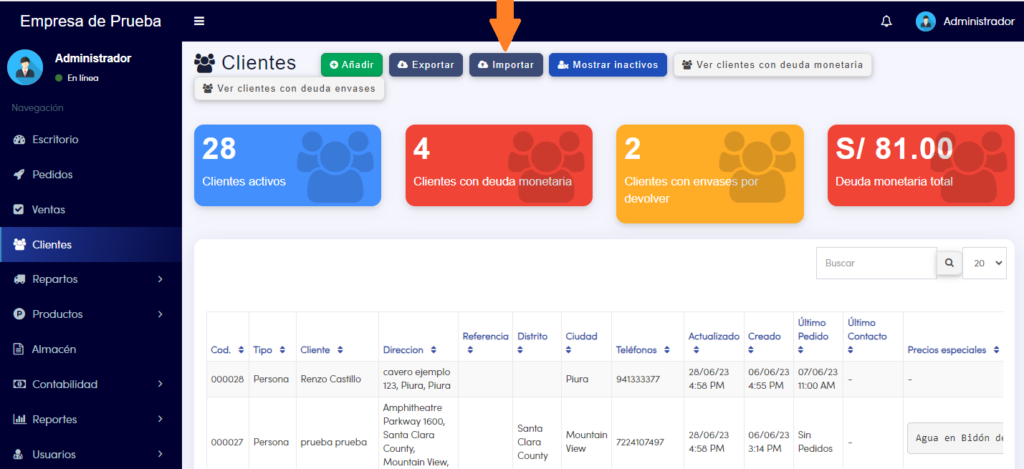The image size is (1024, 469).
Task: Click the Santa Clara County district cell
Action: point(533,442)
